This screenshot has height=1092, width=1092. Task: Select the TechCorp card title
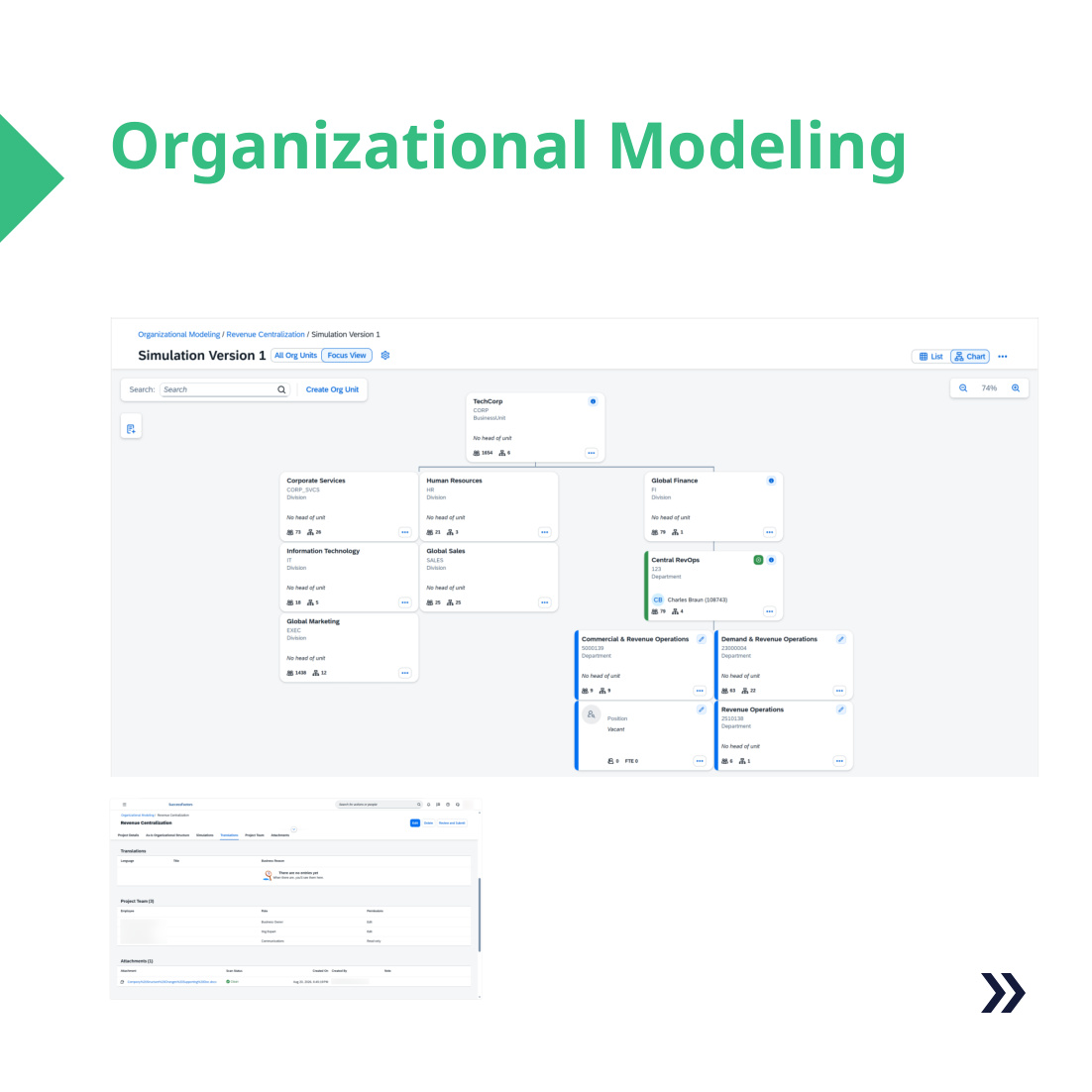tap(488, 401)
